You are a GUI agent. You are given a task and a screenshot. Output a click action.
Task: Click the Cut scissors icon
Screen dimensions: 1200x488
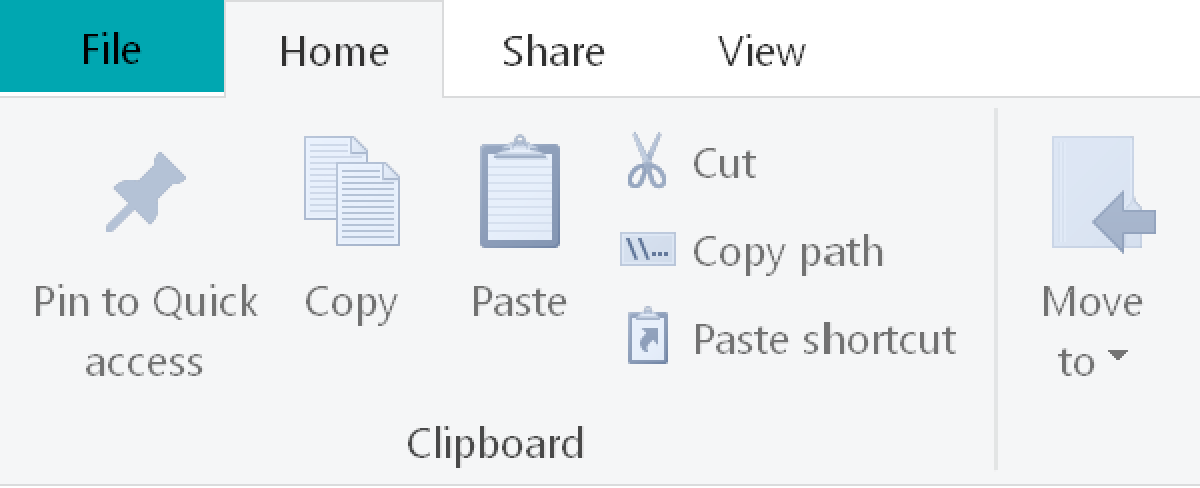coord(646,162)
